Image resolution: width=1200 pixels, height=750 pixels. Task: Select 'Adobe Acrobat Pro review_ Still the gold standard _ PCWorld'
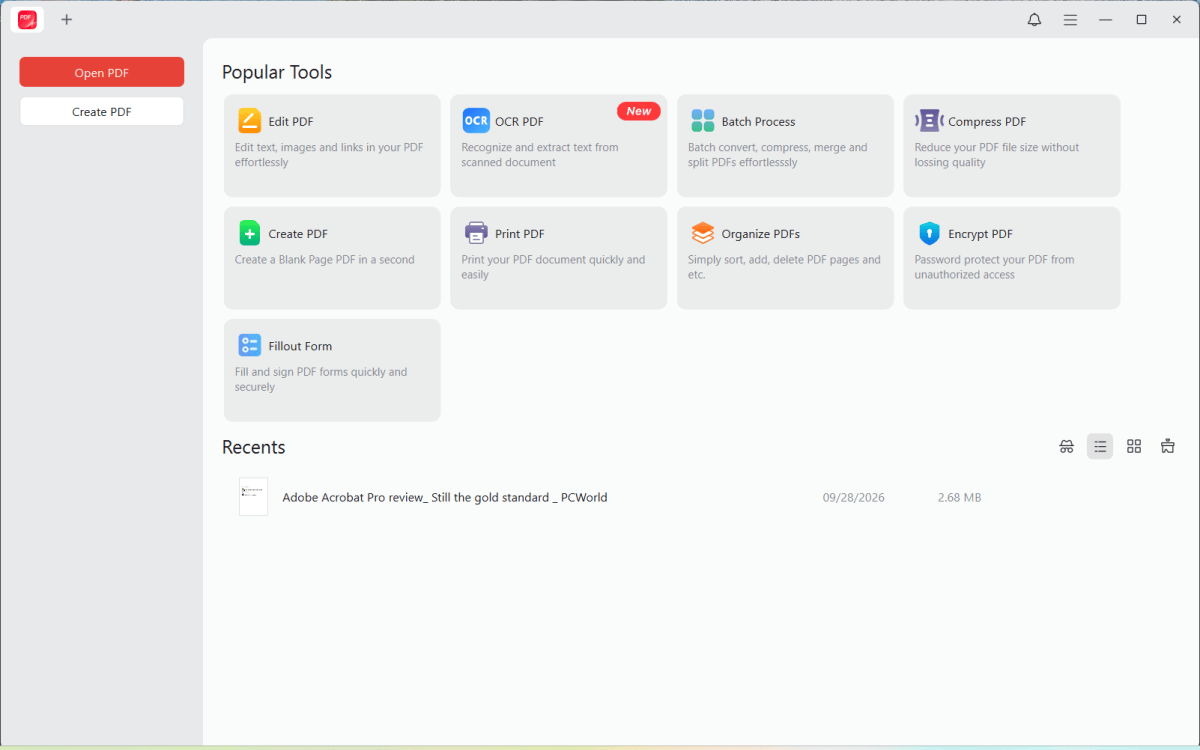pyautogui.click(x=445, y=497)
